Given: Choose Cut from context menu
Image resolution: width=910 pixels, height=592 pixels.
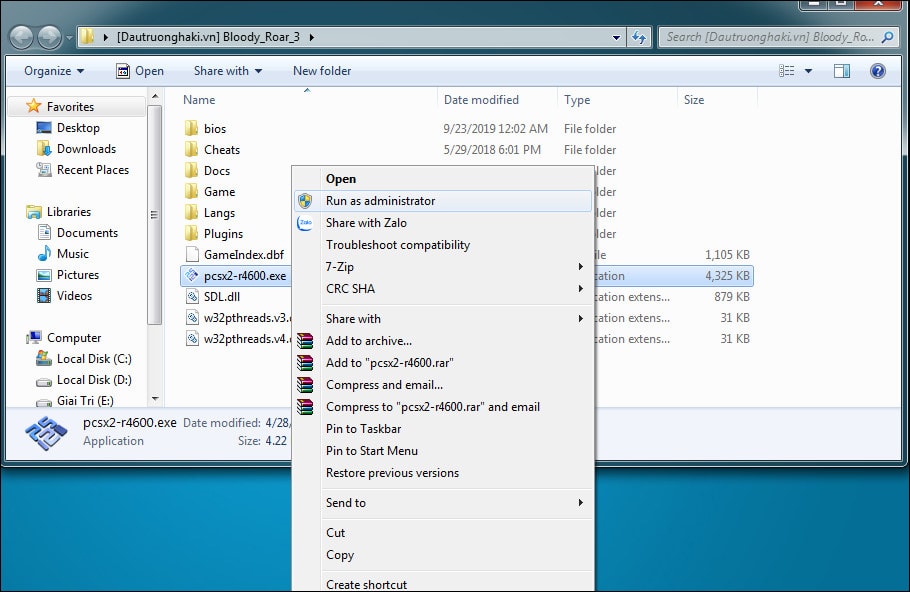Looking at the screenshot, I should click(x=443, y=533).
